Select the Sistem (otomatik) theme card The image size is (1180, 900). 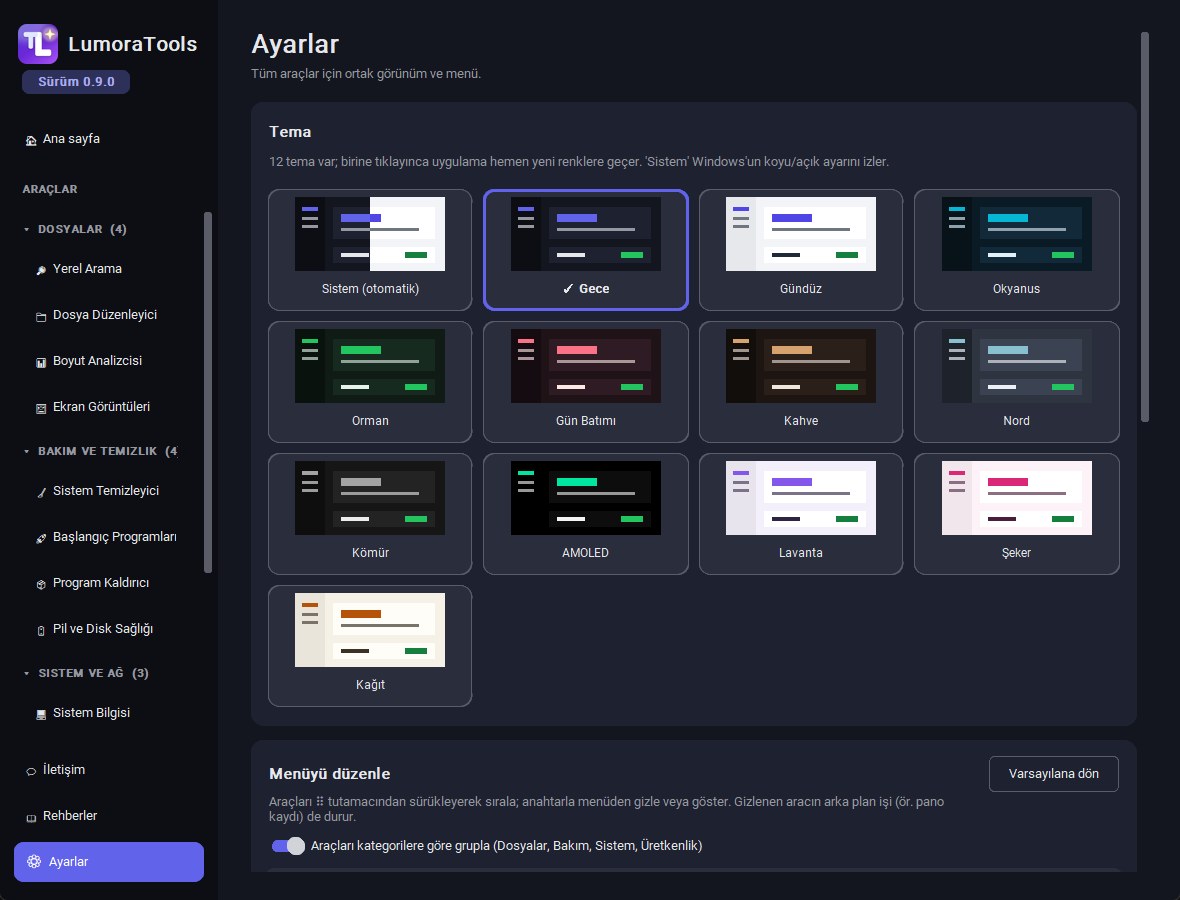tap(370, 250)
